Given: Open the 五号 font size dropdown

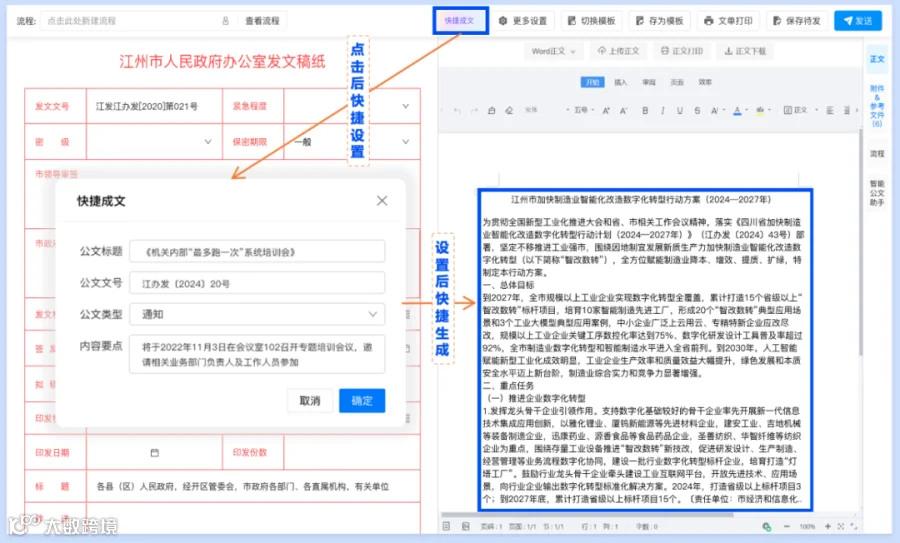Looking at the screenshot, I should tap(584, 110).
